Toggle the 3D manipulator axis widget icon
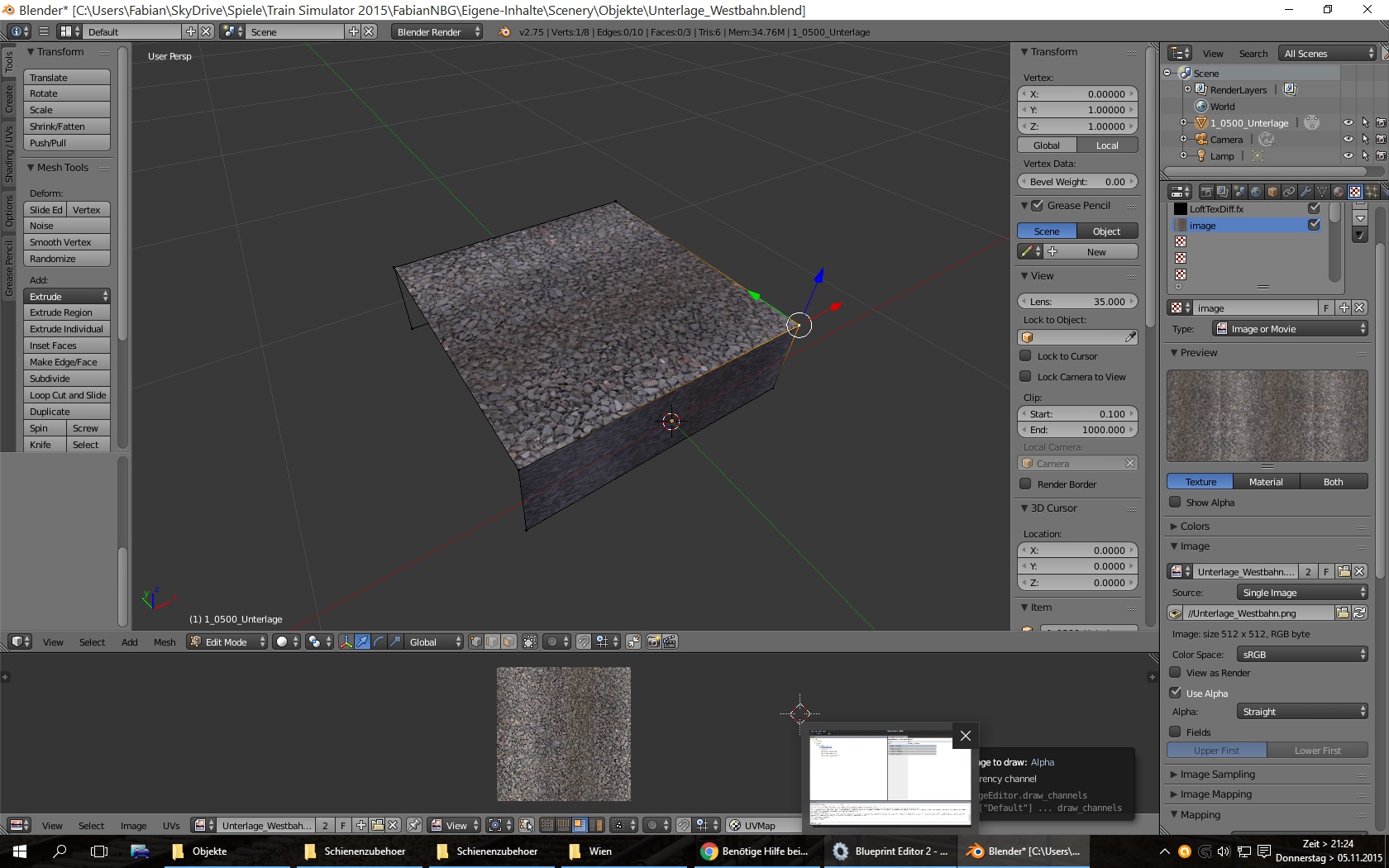The image size is (1389, 868). (x=346, y=641)
